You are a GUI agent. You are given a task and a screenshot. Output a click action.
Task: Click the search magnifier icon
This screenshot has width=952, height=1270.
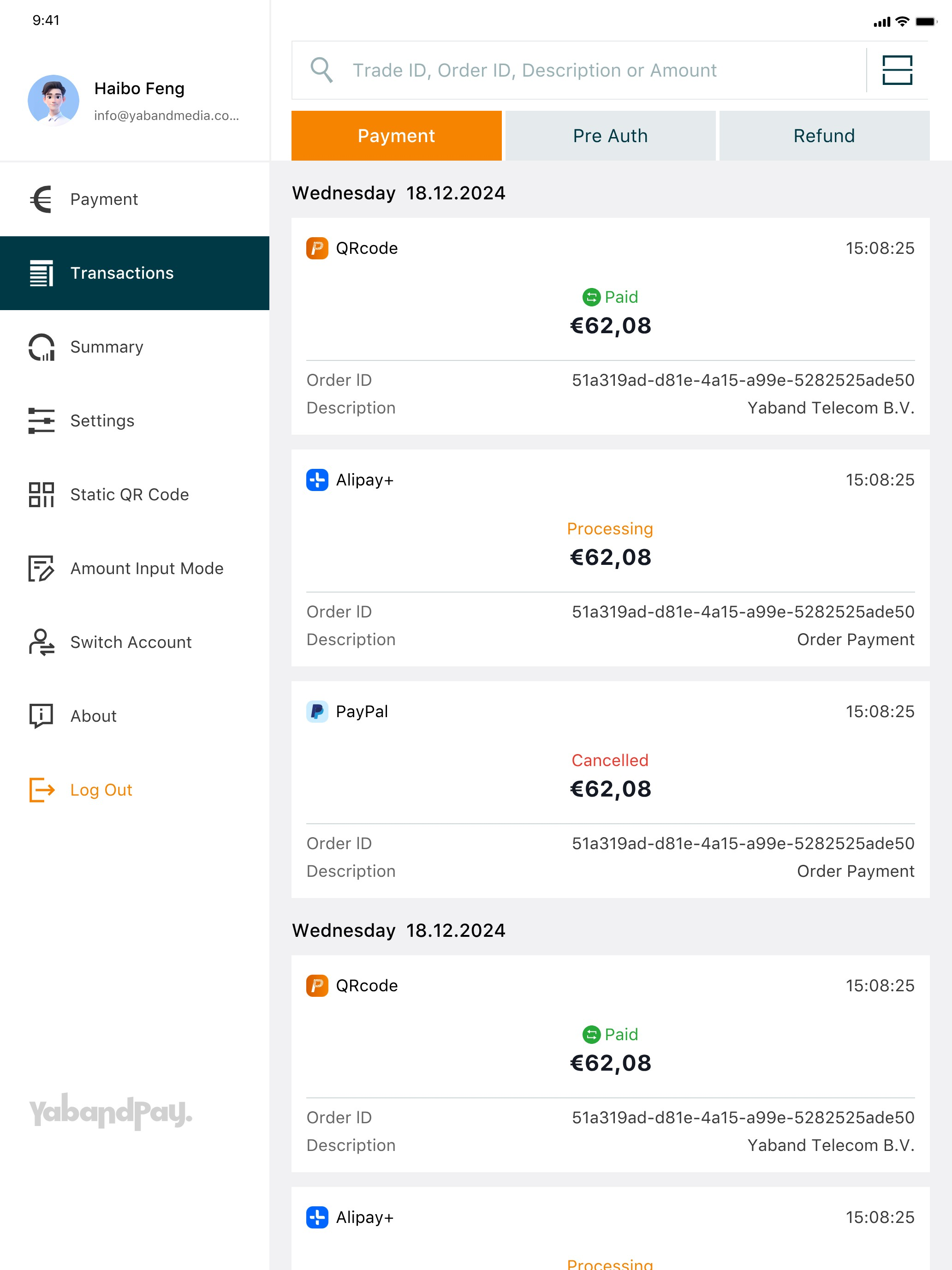point(321,70)
